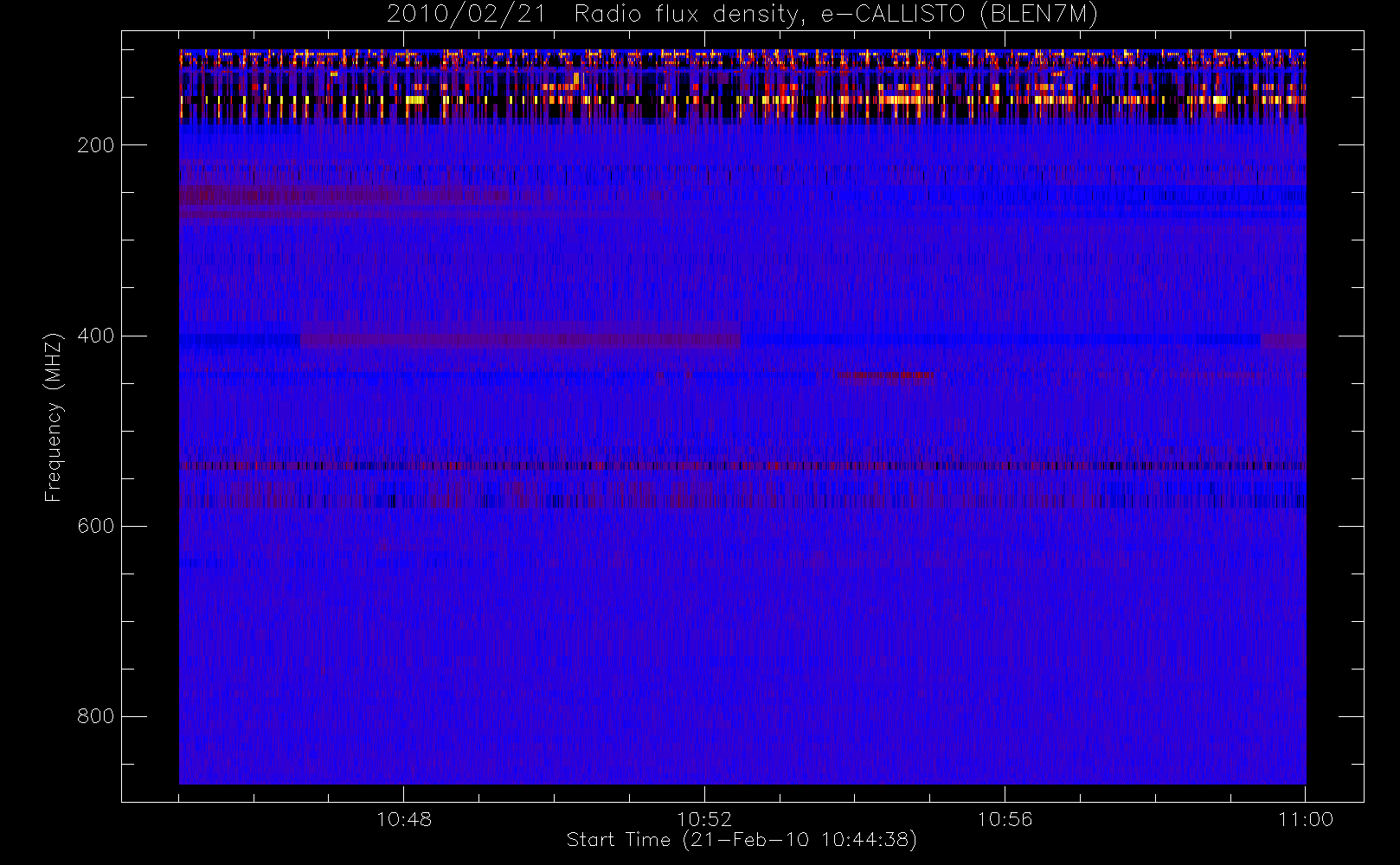Click the plot title "Radio flux density, e-CALLISTO (BLEN7M)"
The height and width of the screenshot is (865, 1400).
837,15
